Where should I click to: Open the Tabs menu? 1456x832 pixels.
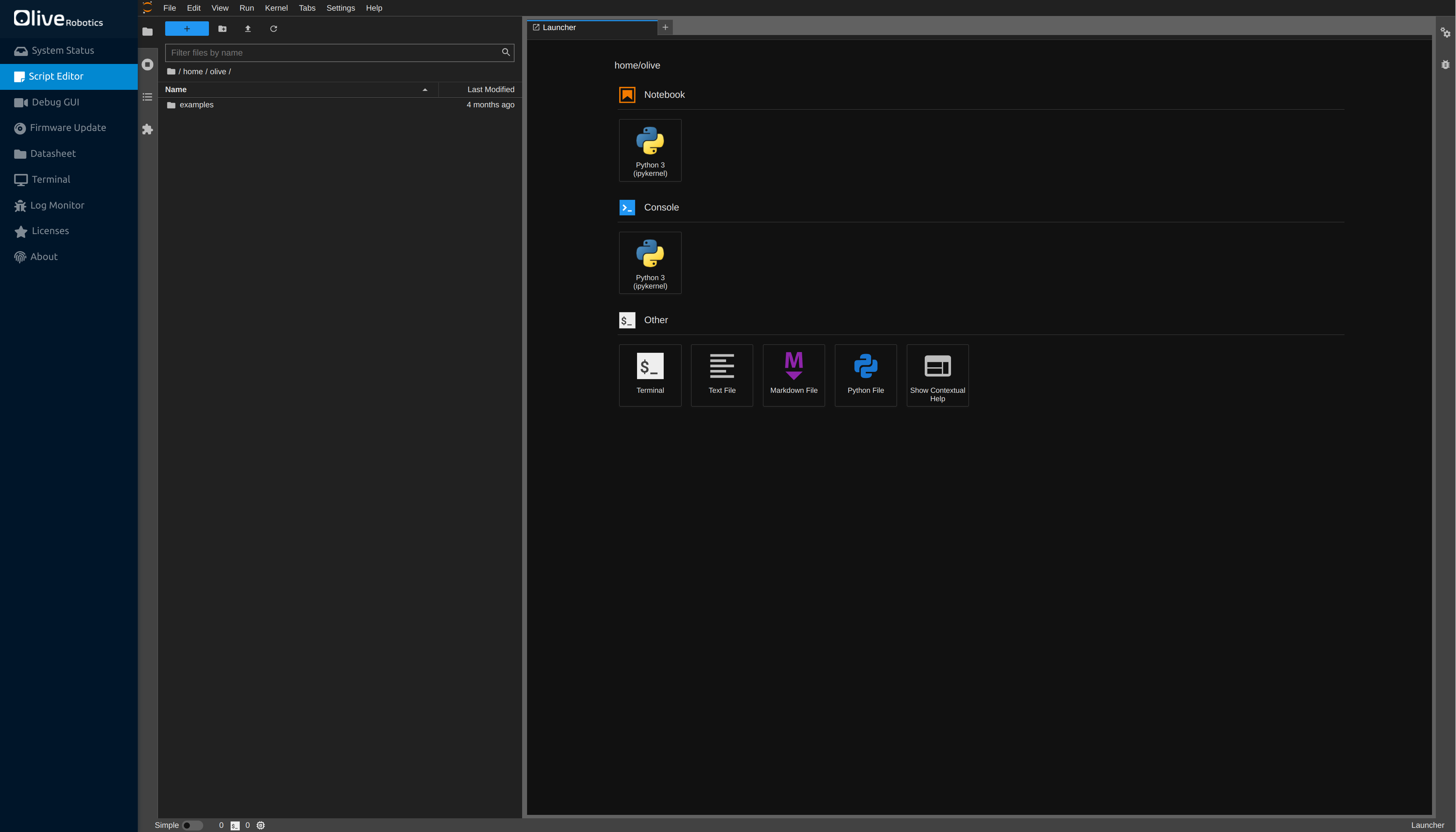click(307, 8)
